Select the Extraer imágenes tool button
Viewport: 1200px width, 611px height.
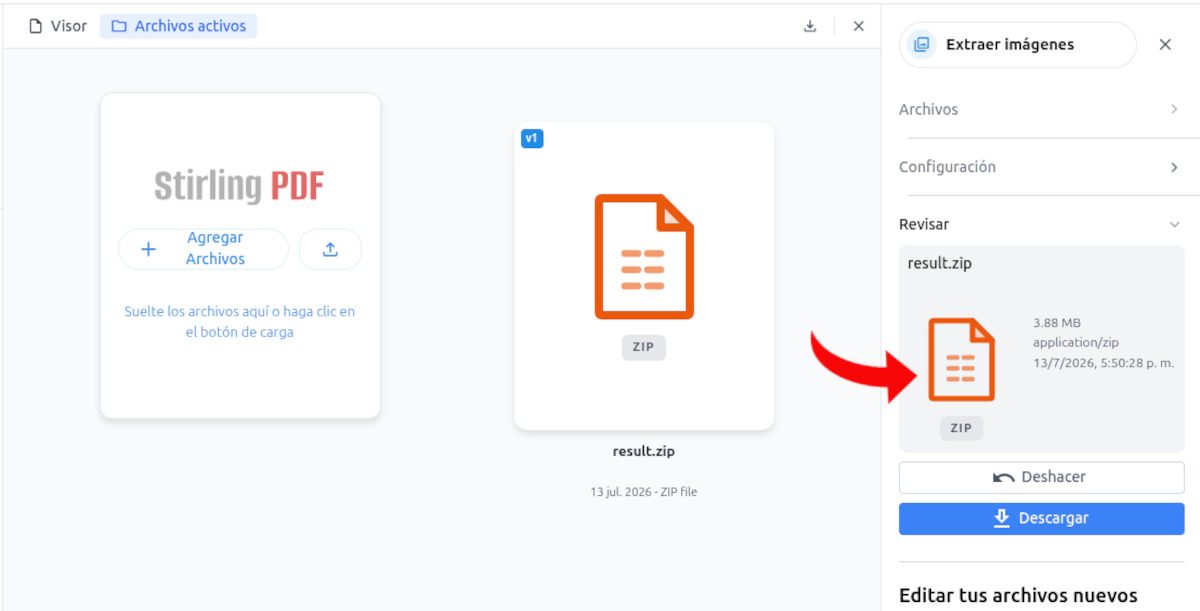(x=1017, y=45)
